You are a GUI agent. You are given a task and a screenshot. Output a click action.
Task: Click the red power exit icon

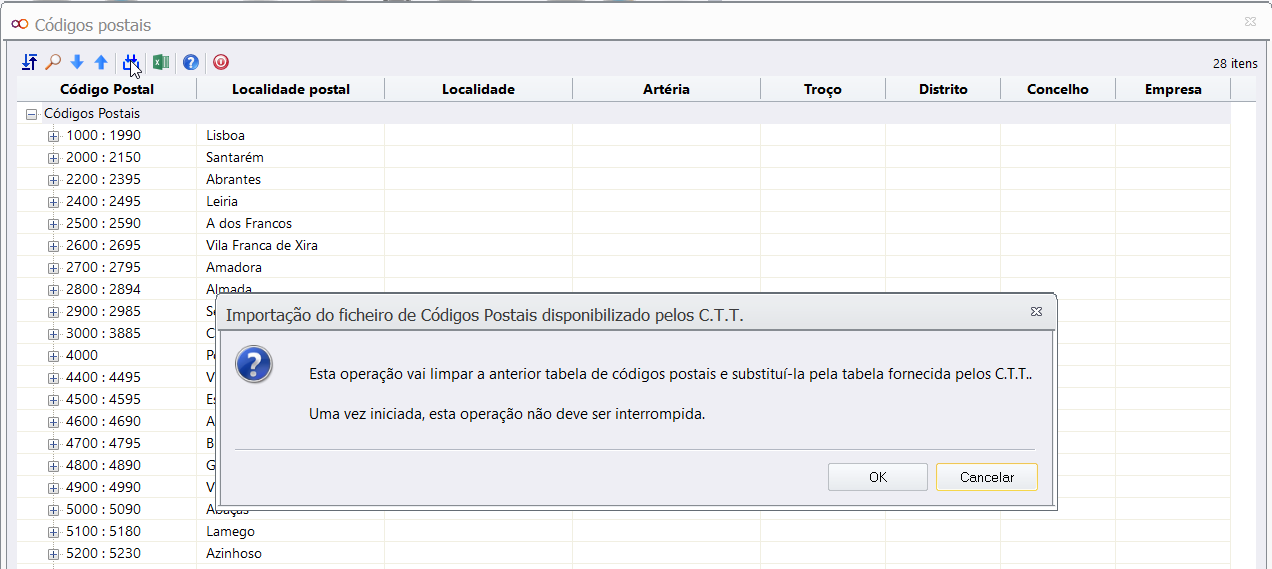(221, 63)
